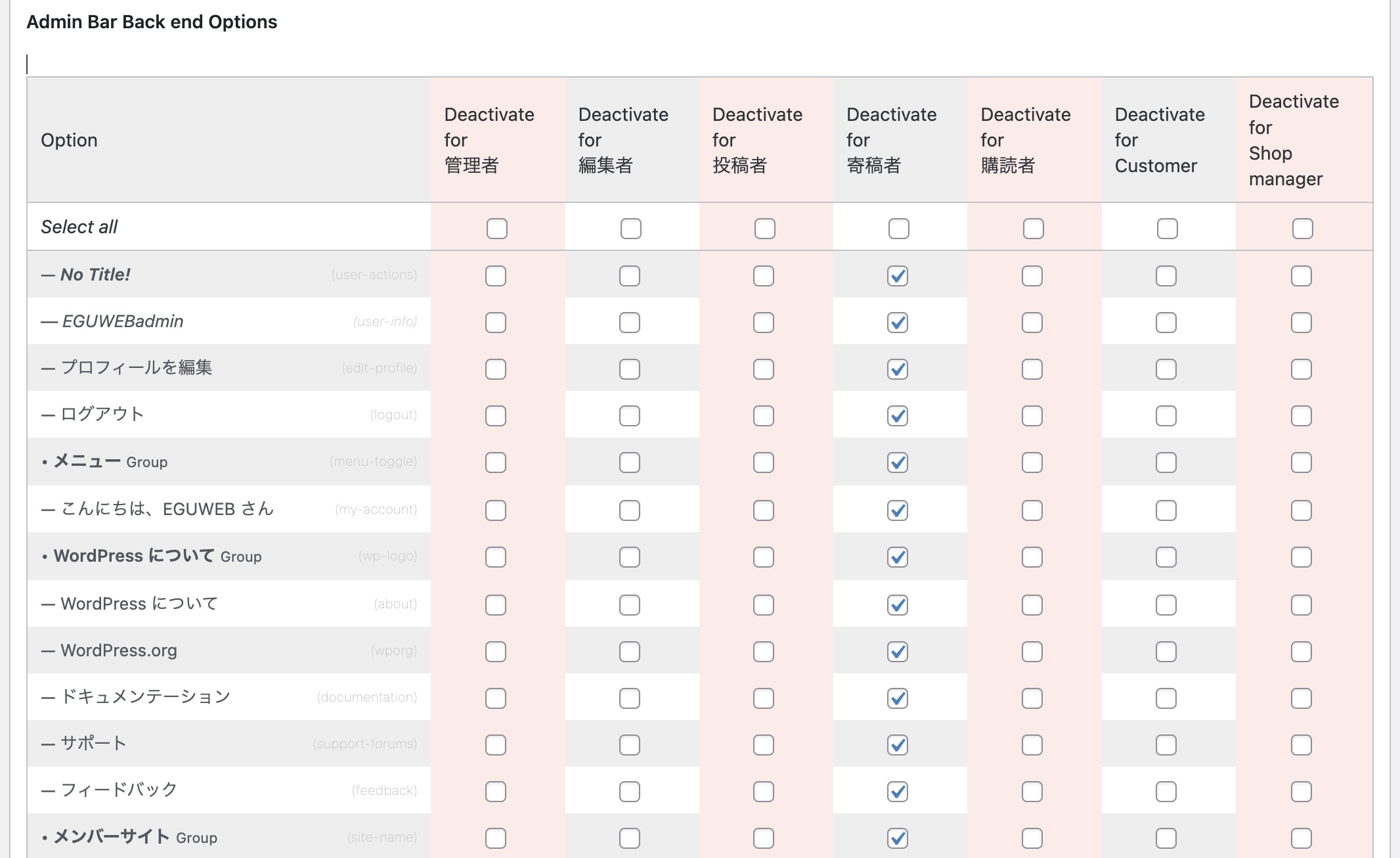
Task: Check ドキュメンテーション for 購読者
Action: (x=1032, y=698)
